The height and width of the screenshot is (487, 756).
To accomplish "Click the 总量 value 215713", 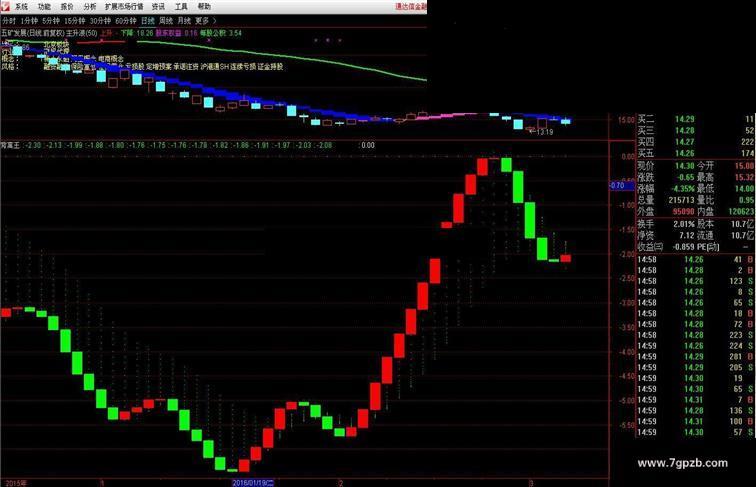I will [681, 200].
